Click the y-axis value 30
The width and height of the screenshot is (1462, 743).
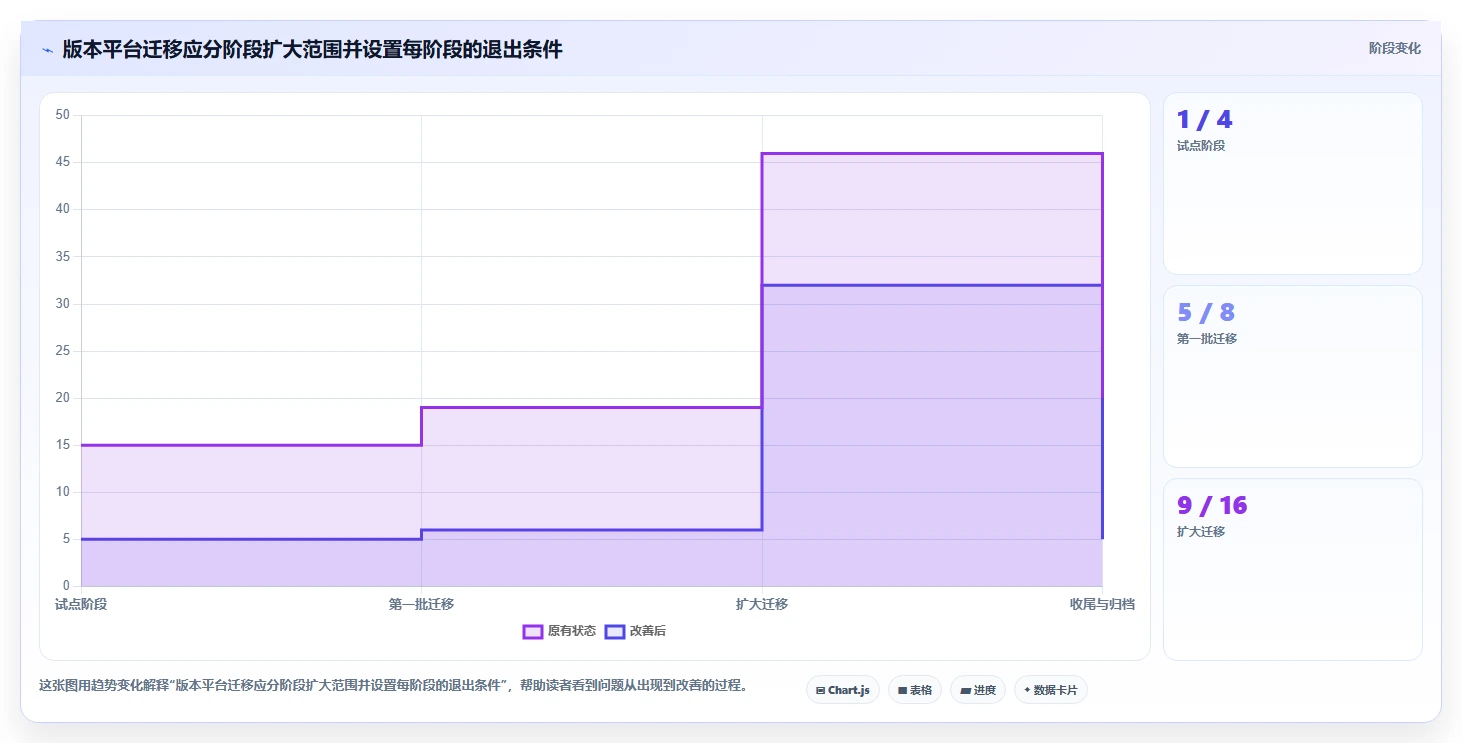coord(63,303)
